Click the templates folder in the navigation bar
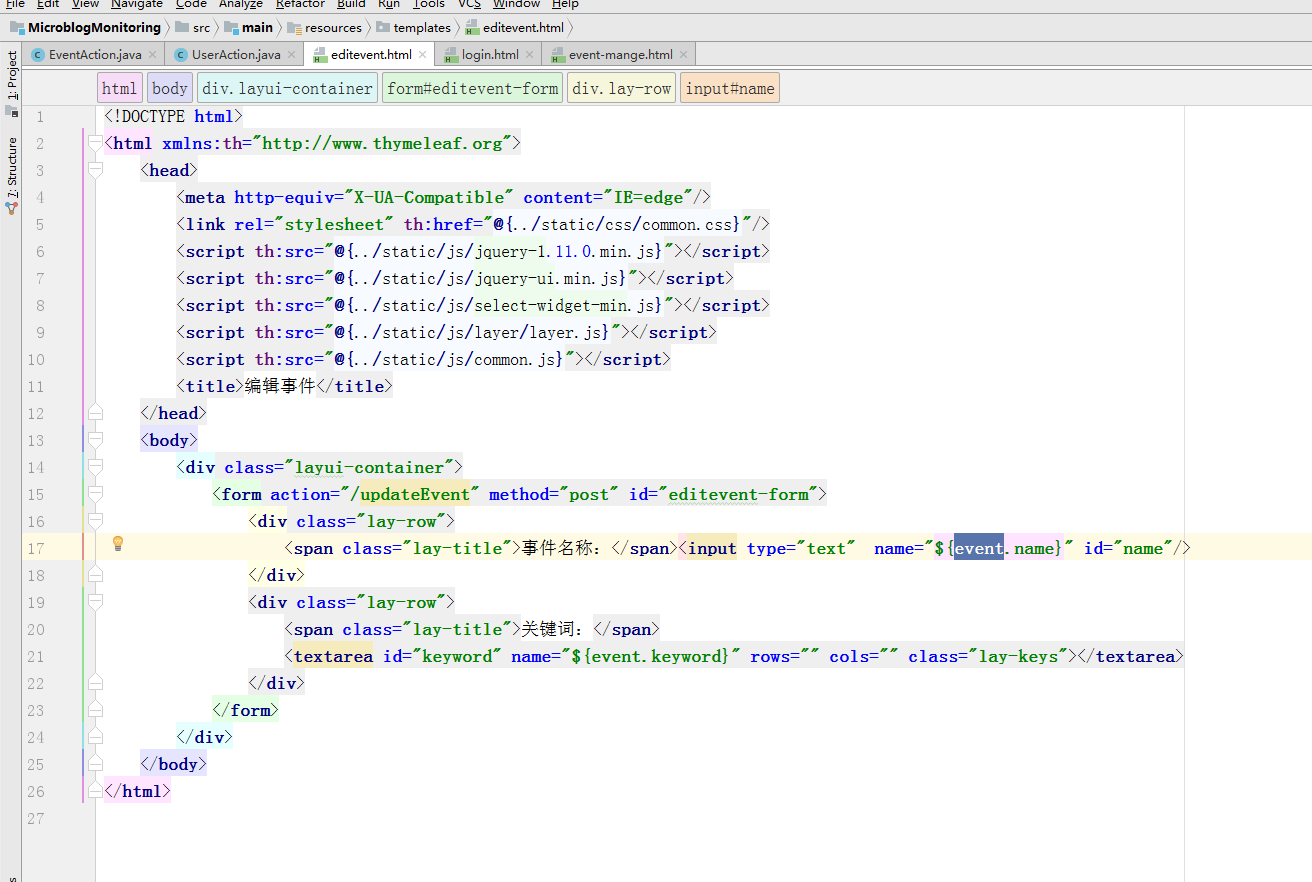1312x882 pixels. click(x=414, y=27)
